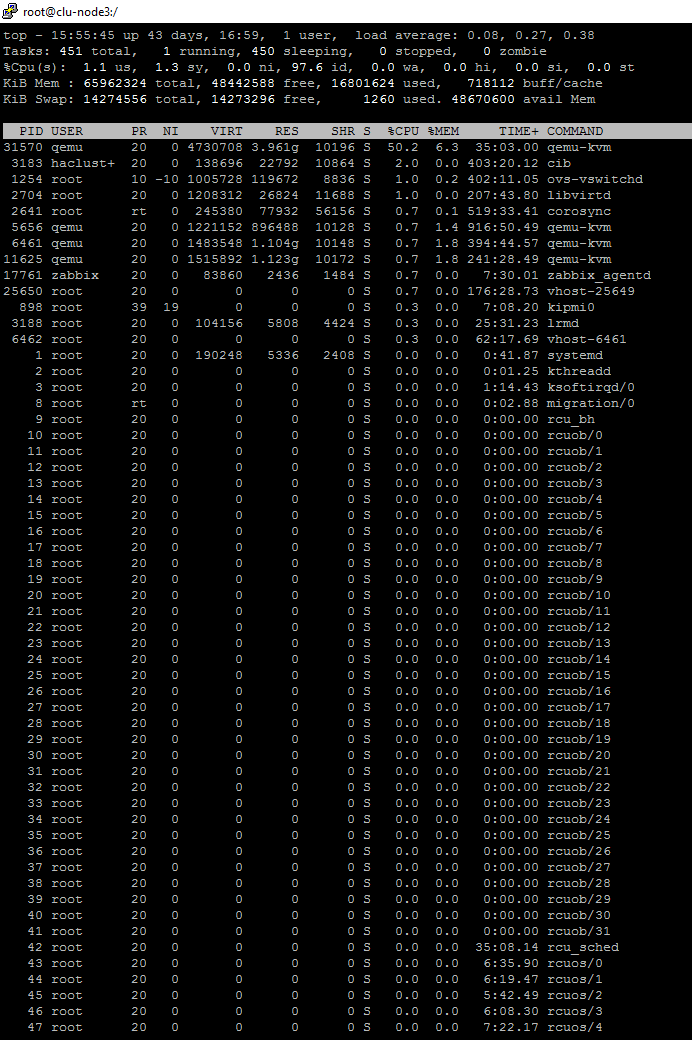Click the haclust+ user name
Image resolution: width=692 pixels, height=1040 pixels.
[83, 163]
